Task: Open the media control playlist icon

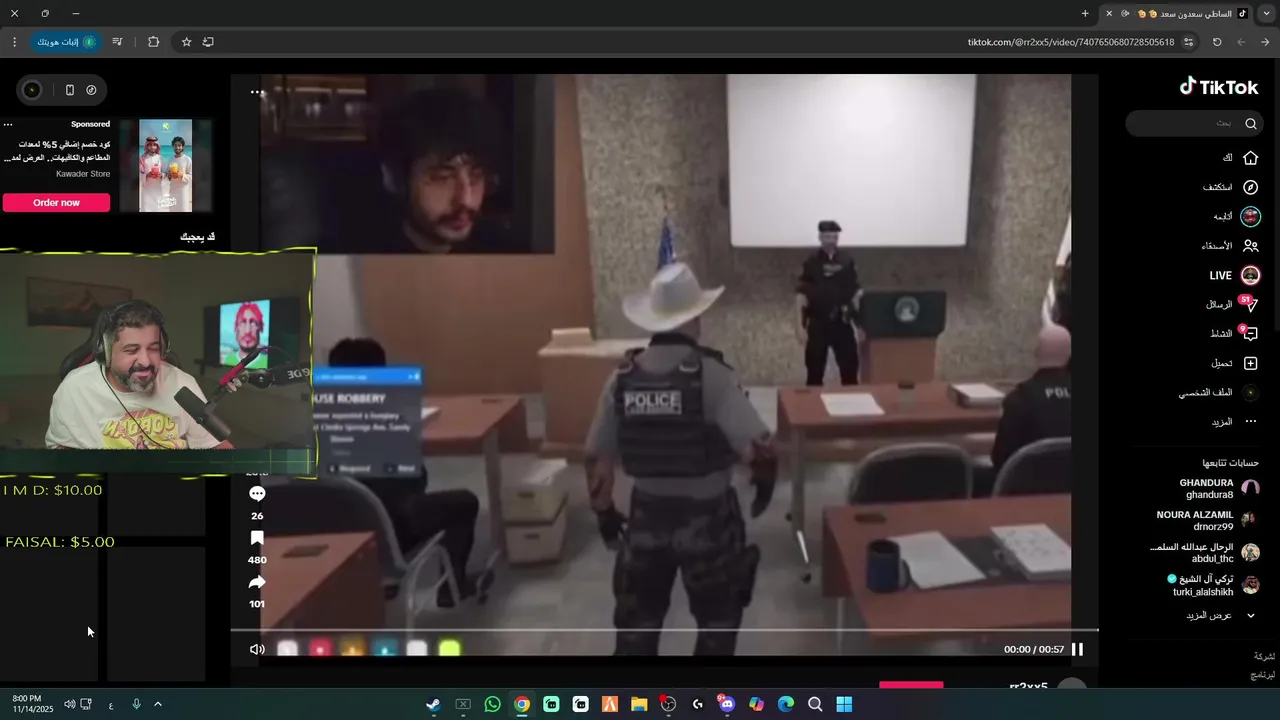Action: 117,42
